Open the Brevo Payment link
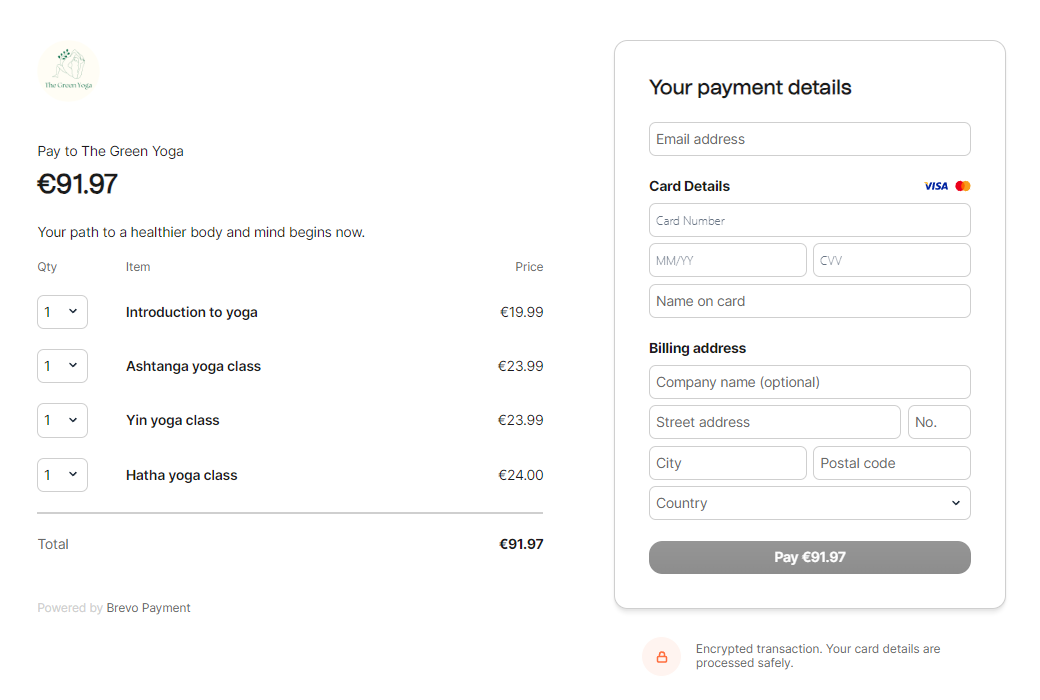 click(x=148, y=608)
